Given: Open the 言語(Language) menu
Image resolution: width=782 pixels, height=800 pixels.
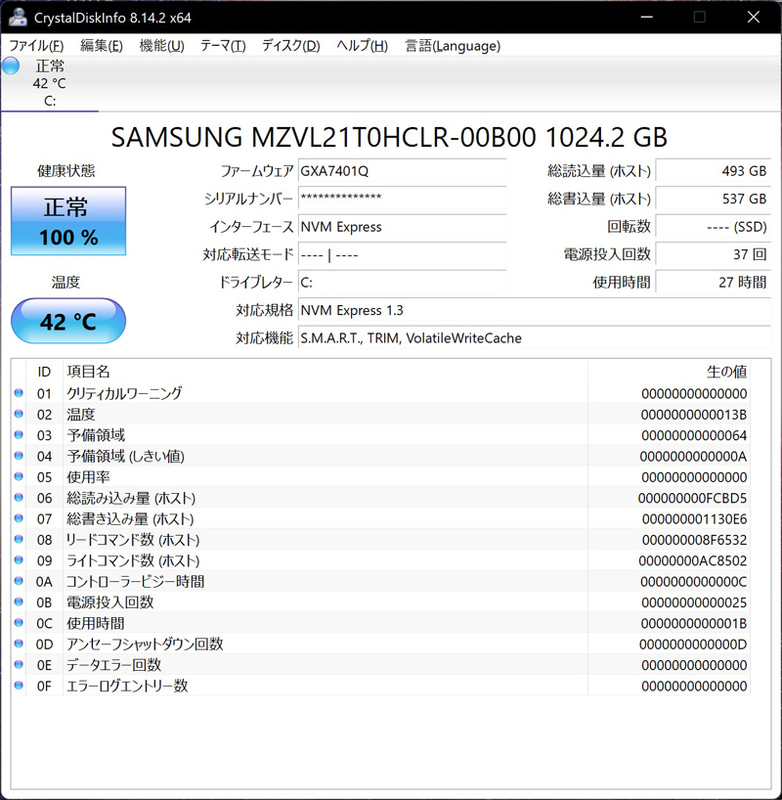Looking at the screenshot, I should (452, 46).
